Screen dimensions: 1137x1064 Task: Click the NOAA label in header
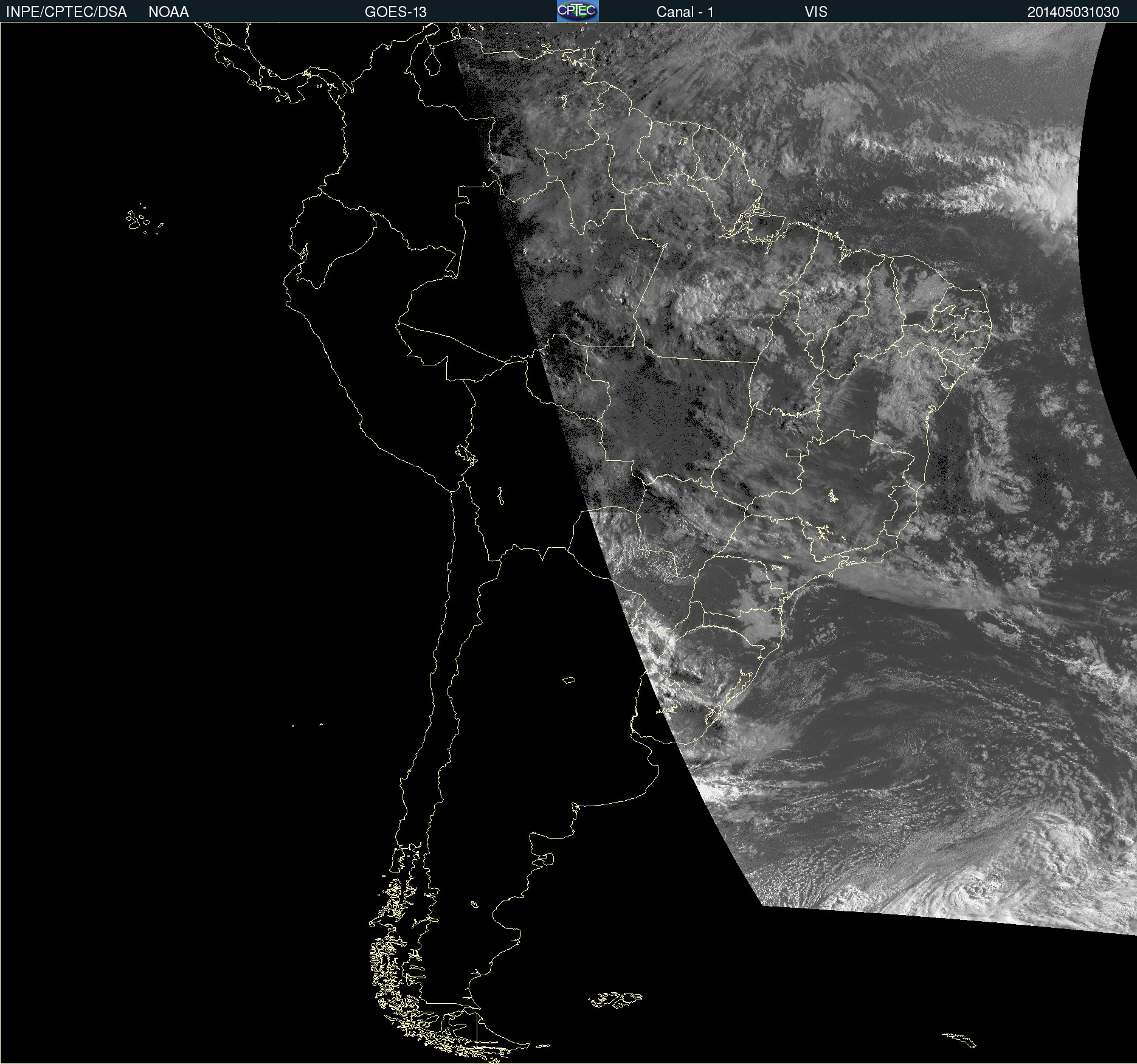(168, 12)
